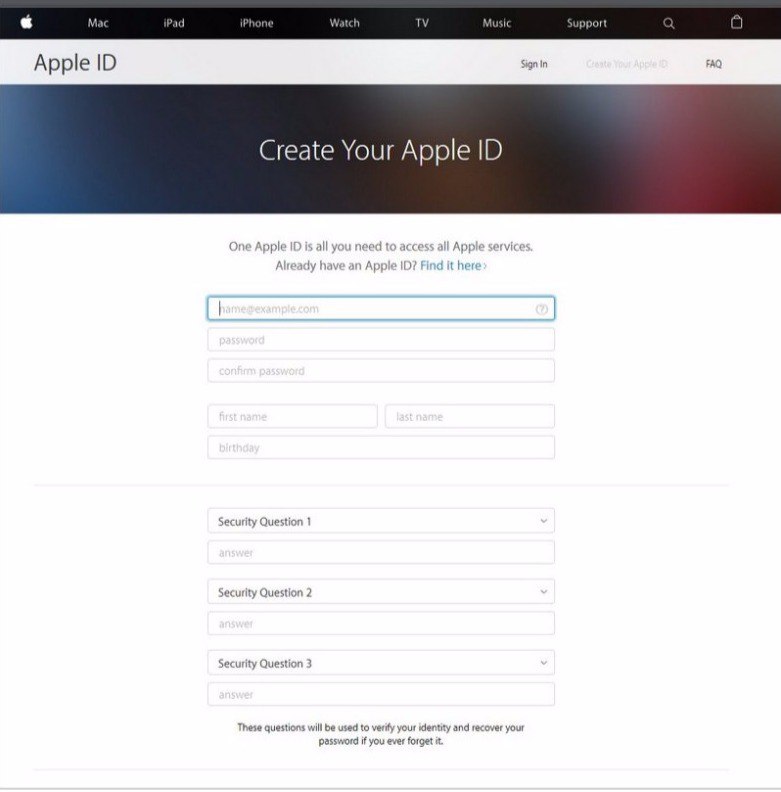Image resolution: width=781 pixels, height=792 pixels.
Task: Open the Watch menu item
Action: 345,23
